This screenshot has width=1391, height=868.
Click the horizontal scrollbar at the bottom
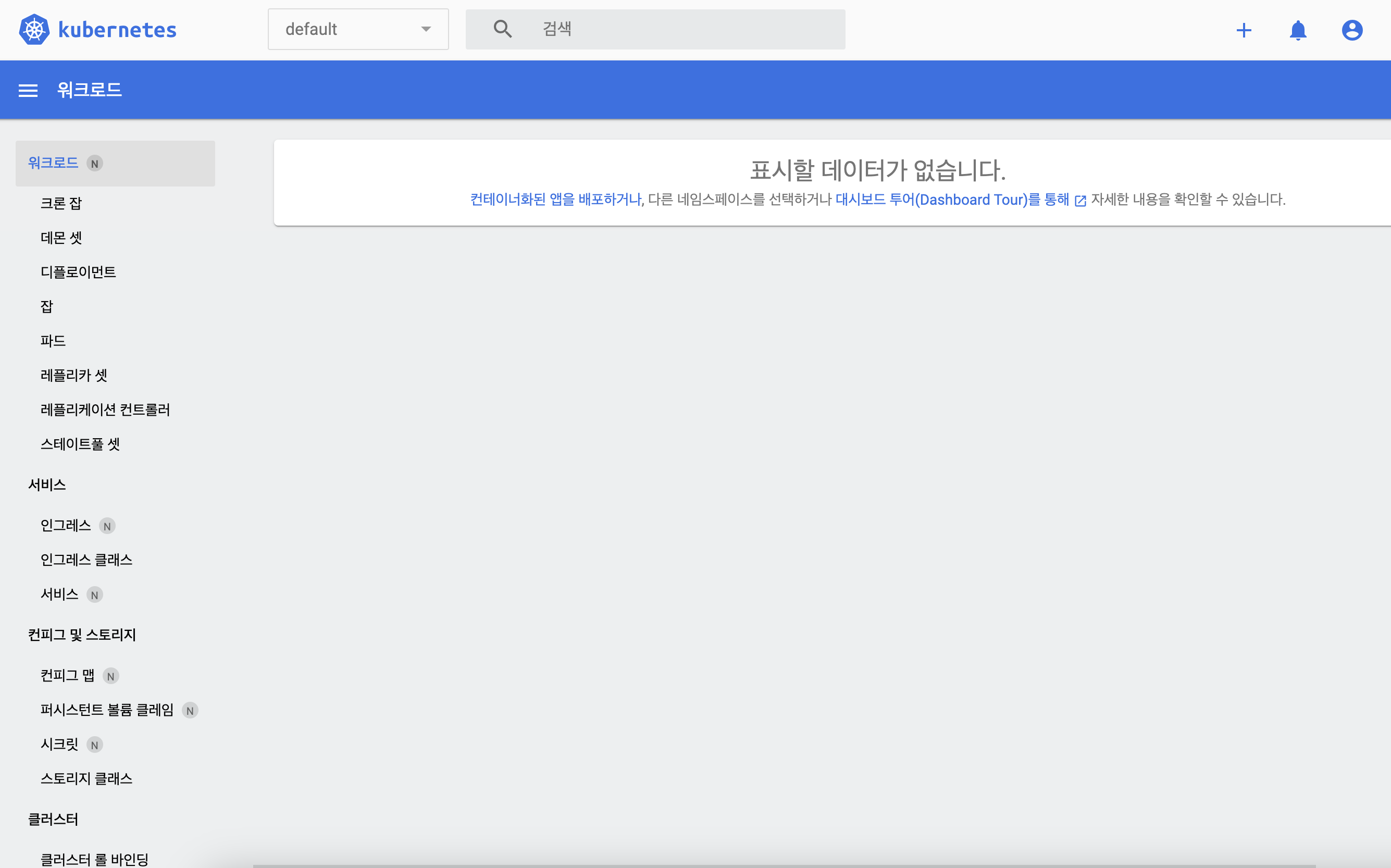point(784,866)
